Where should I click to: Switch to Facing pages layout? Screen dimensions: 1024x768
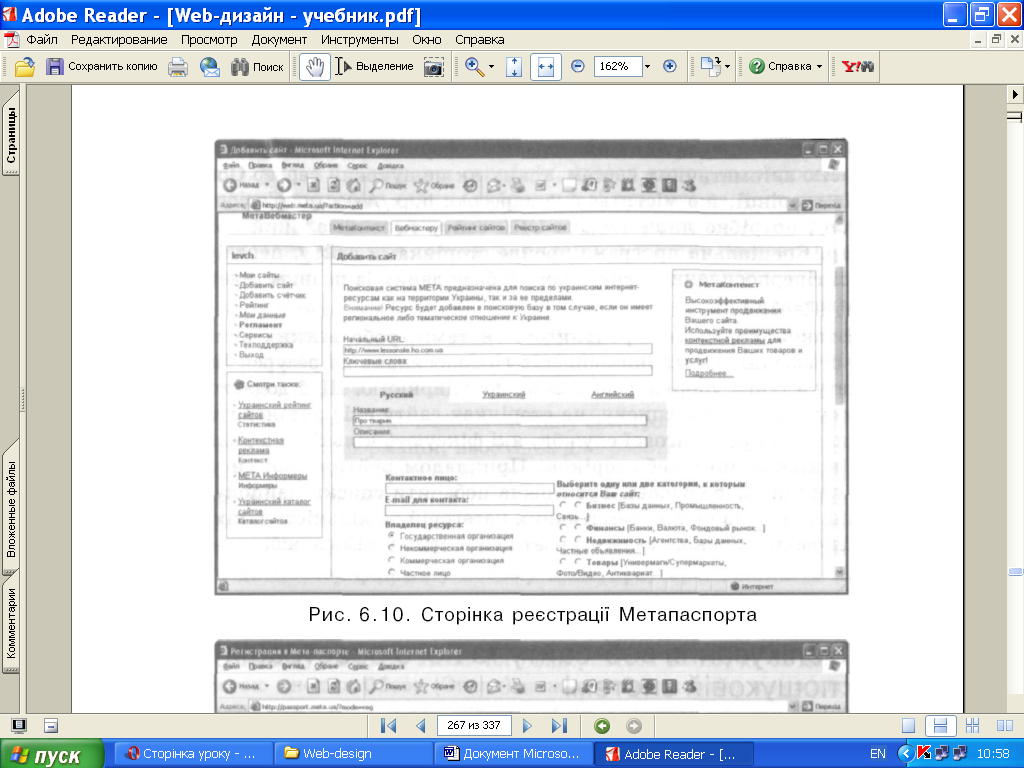pos(1005,726)
